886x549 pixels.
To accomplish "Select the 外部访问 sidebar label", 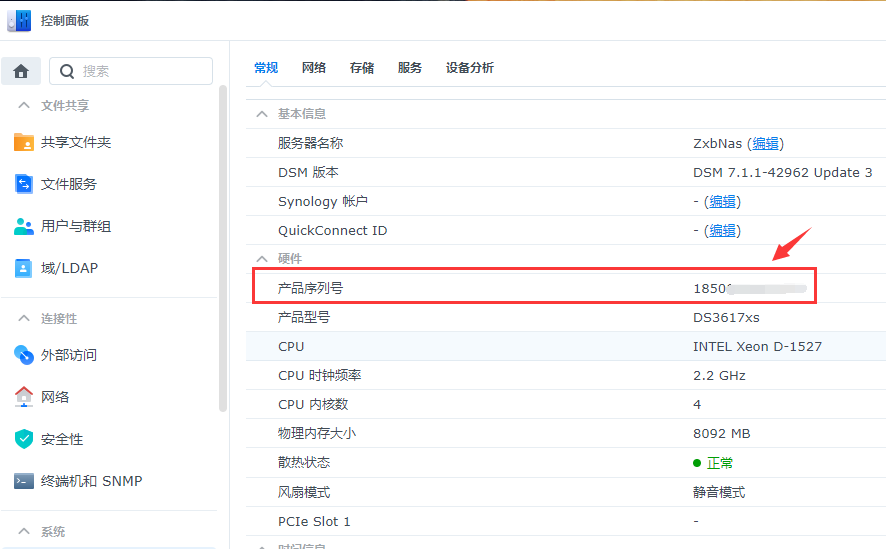I will click(x=69, y=355).
